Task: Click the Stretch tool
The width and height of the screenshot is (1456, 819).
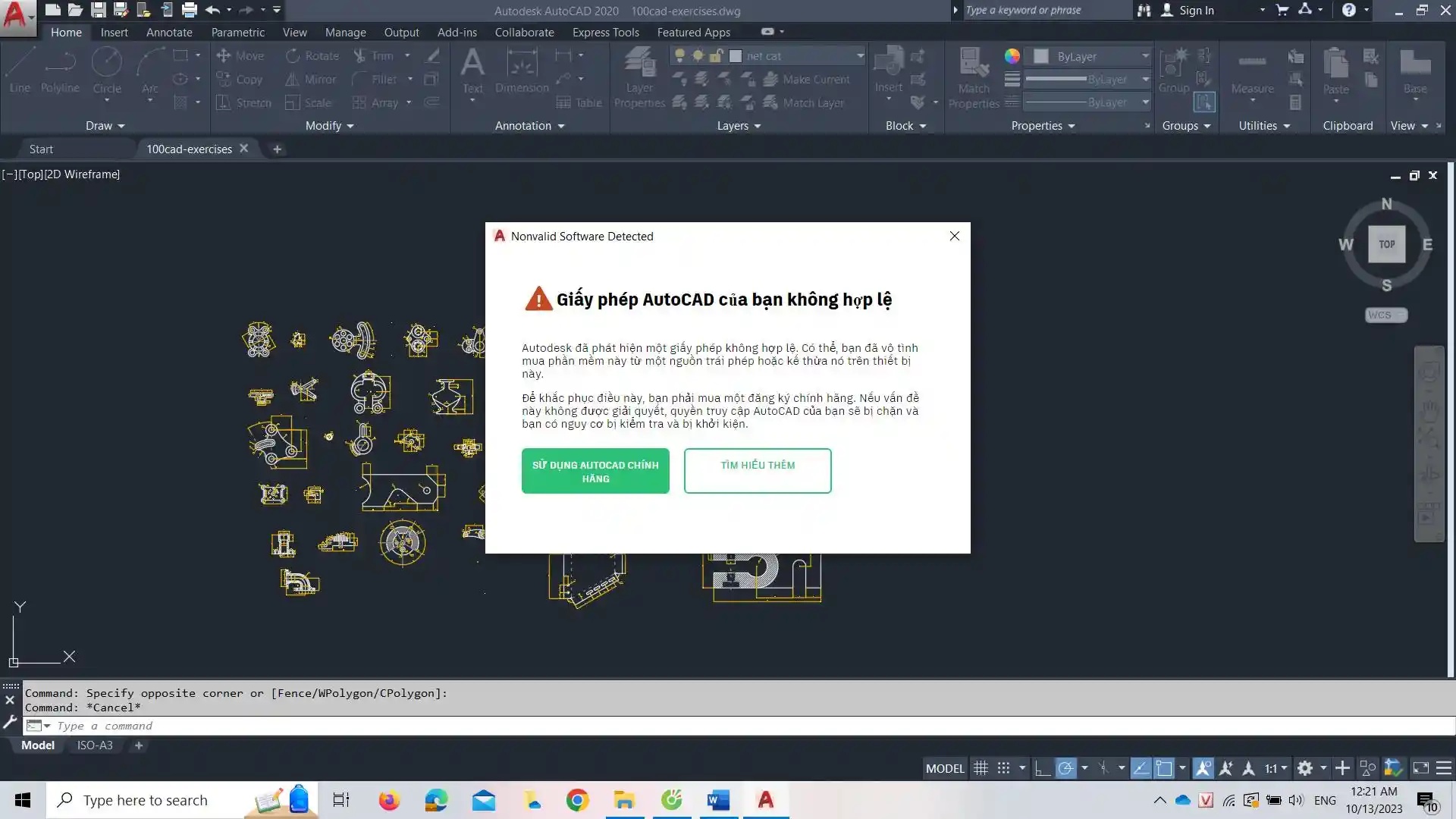Action: pyautogui.click(x=243, y=102)
